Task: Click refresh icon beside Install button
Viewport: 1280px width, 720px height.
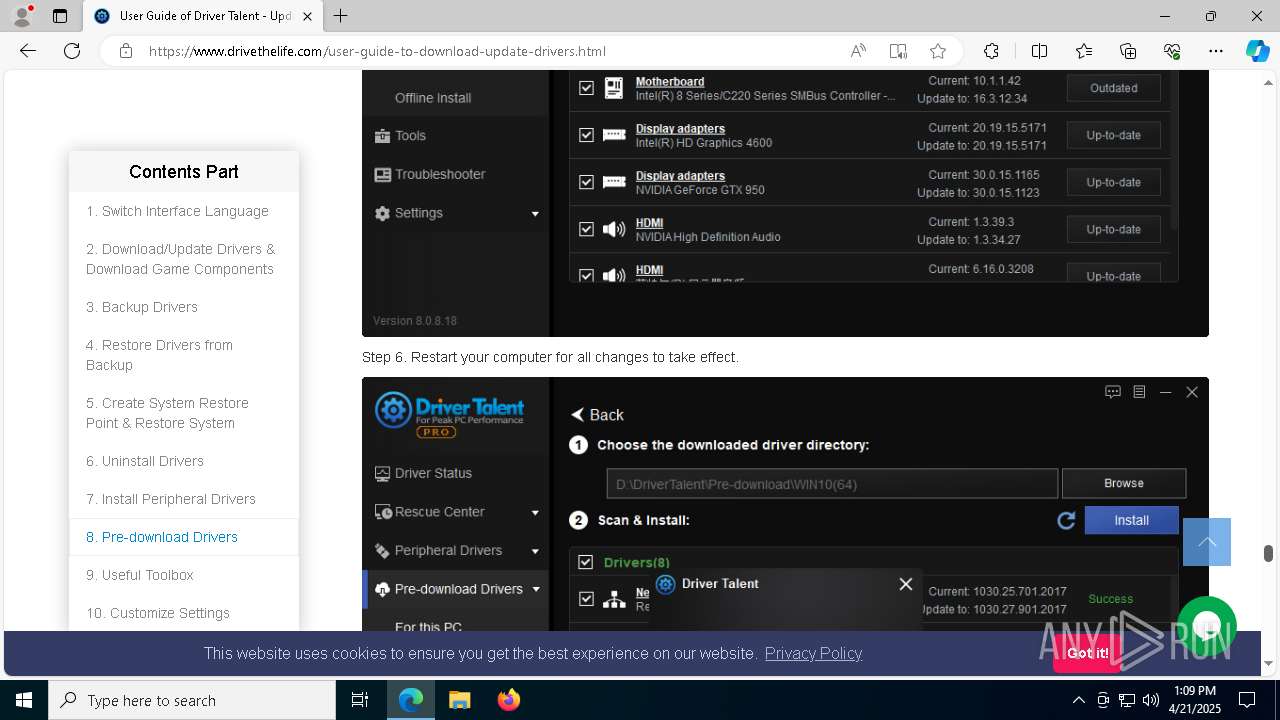Action: [x=1066, y=520]
